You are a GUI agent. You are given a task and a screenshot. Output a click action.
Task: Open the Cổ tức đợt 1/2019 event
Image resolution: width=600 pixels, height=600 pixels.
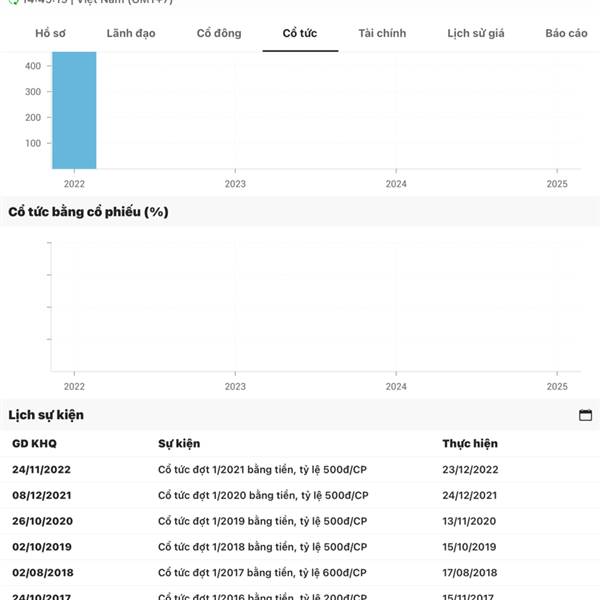coord(262,521)
